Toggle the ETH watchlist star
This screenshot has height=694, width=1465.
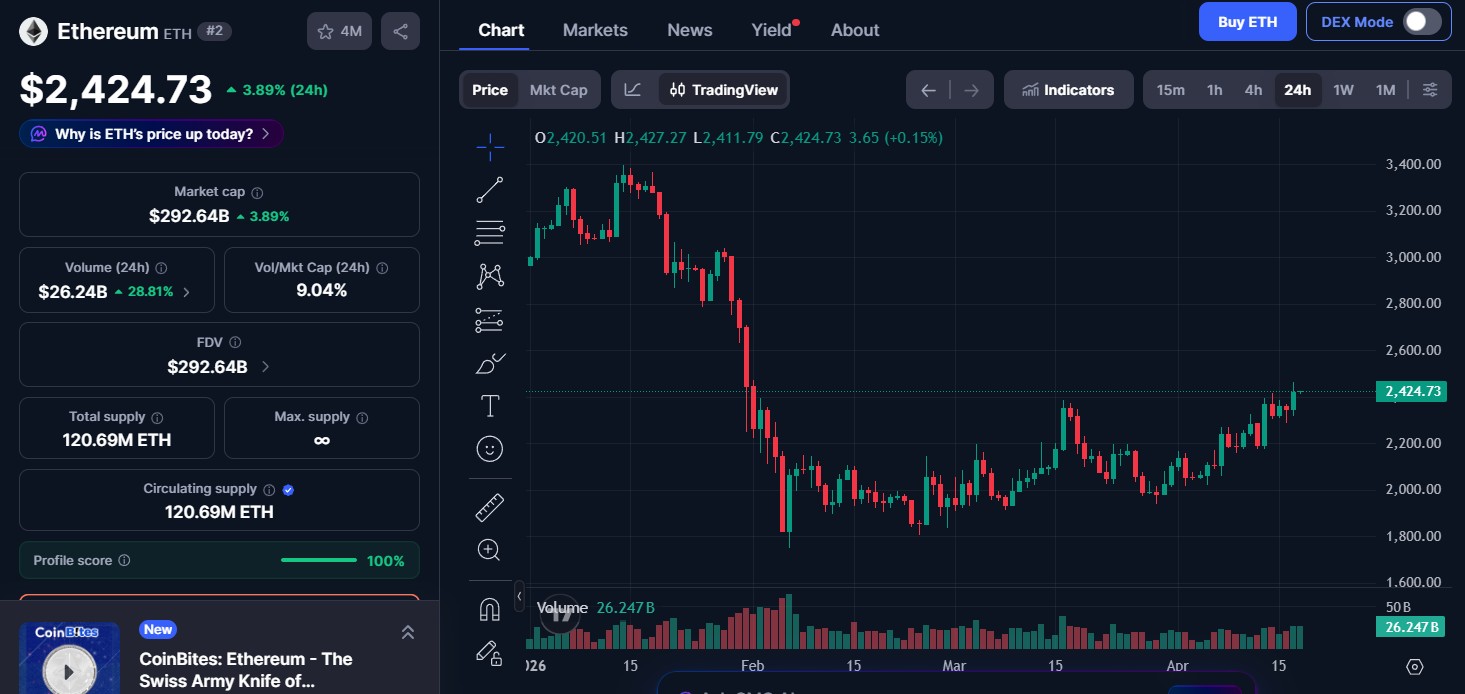(x=325, y=31)
